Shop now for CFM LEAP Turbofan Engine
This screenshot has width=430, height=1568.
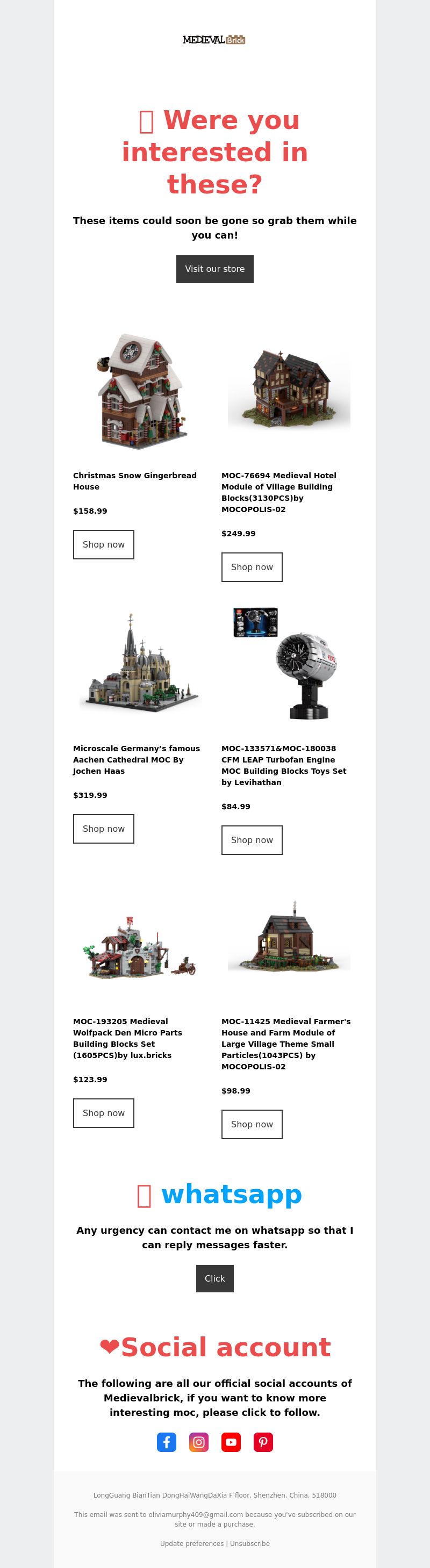252,840
